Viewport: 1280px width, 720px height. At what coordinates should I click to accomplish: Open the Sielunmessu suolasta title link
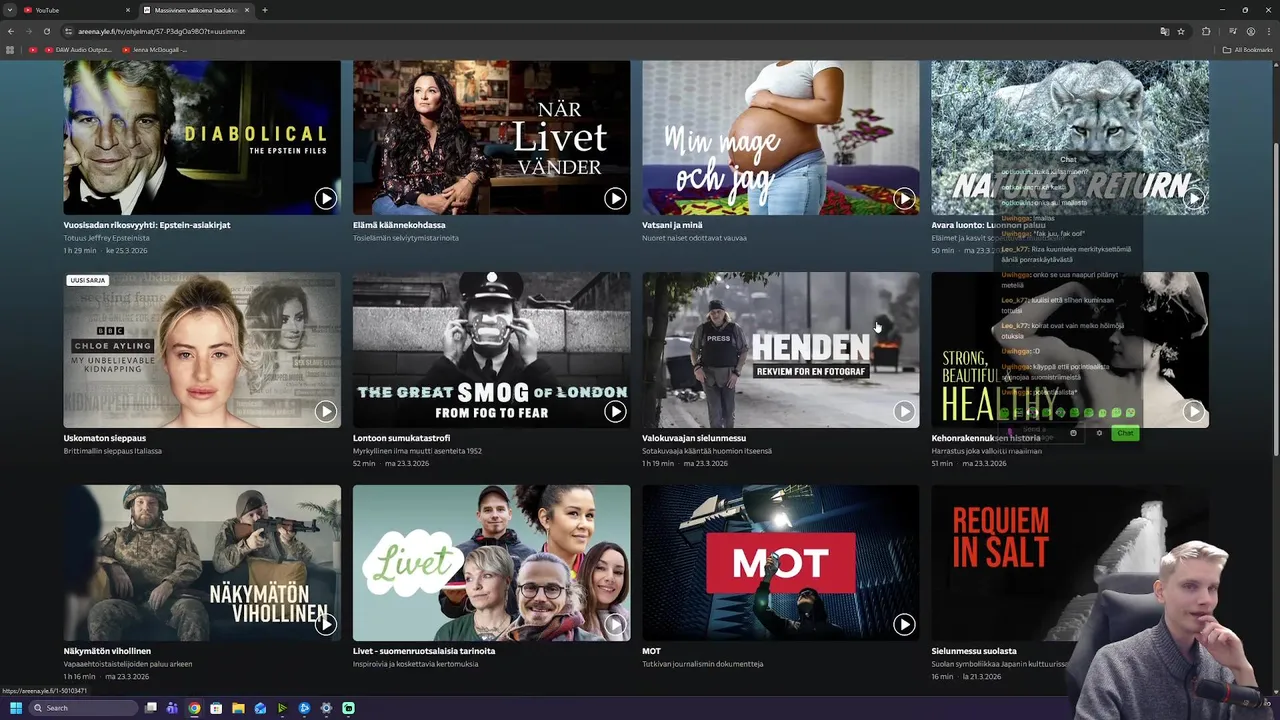pos(974,651)
